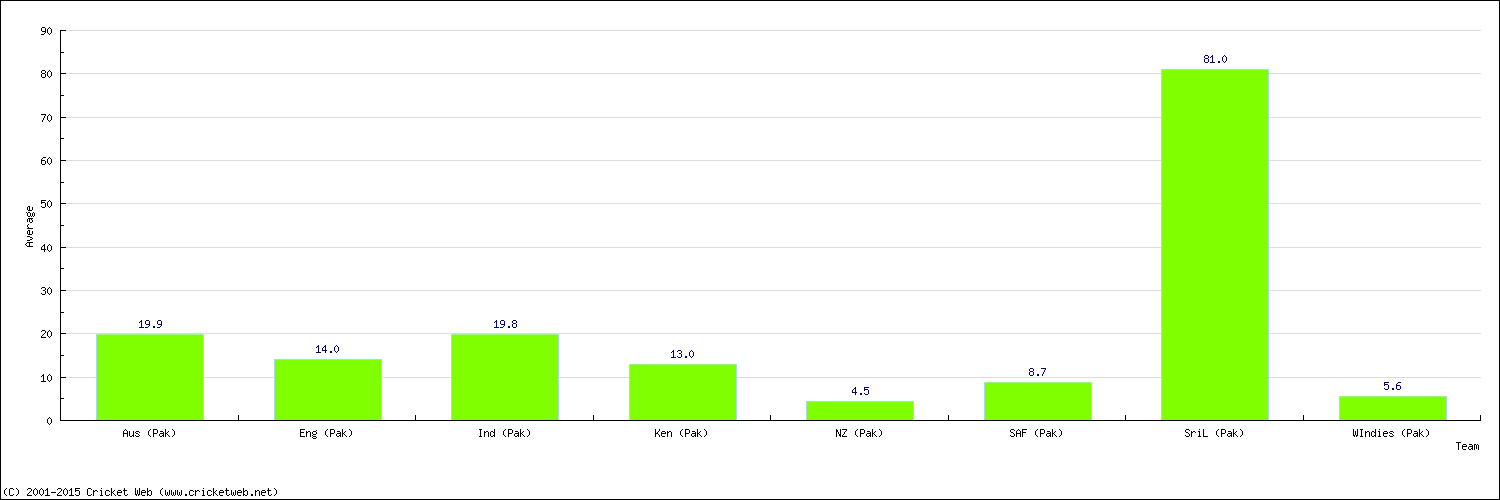
Task: Click the WIndies (Pak) green bar
Action: tap(1393, 408)
